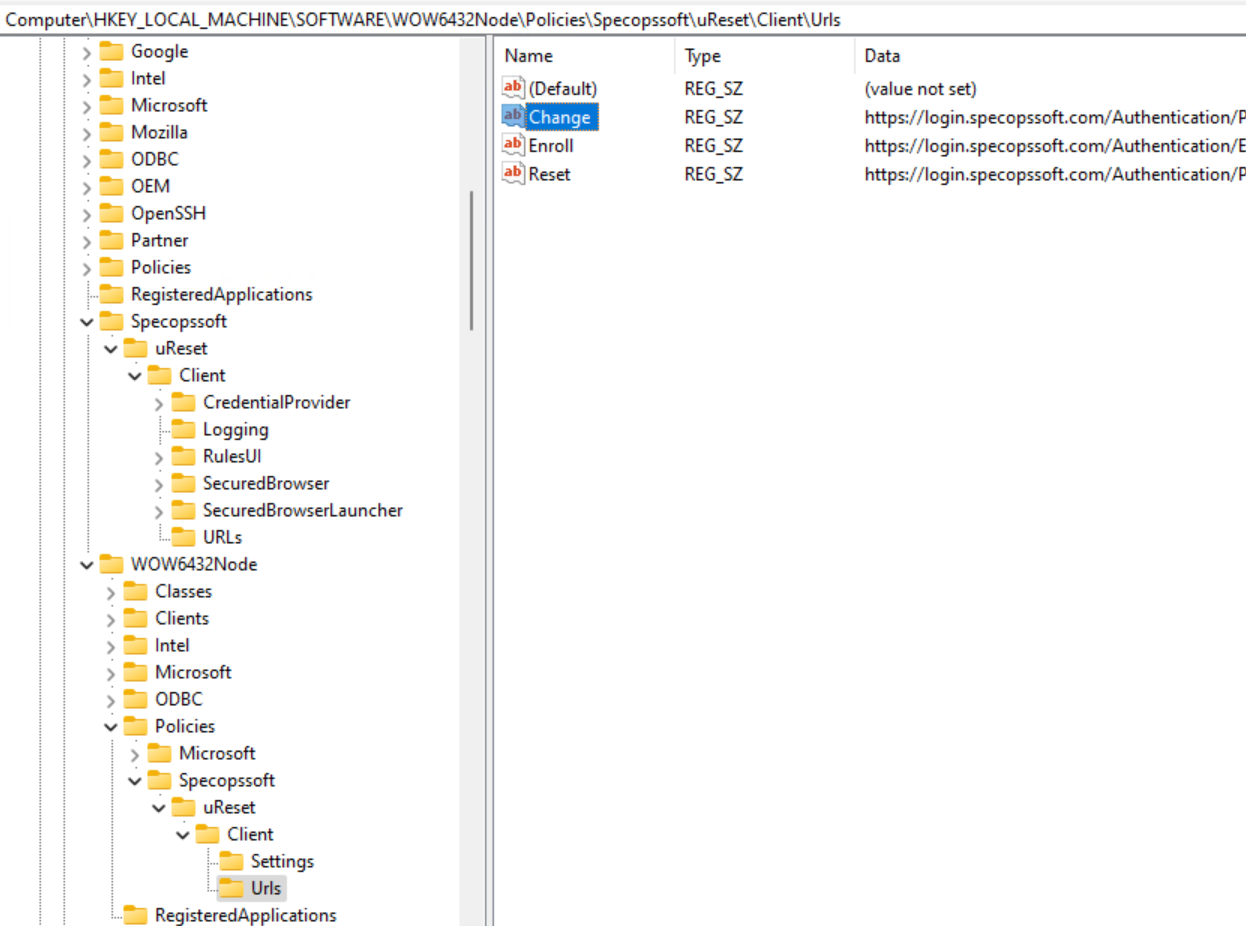This screenshot has height=926, width=1246.
Task: Click the Classes key folder icon
Action: point(135,591)
